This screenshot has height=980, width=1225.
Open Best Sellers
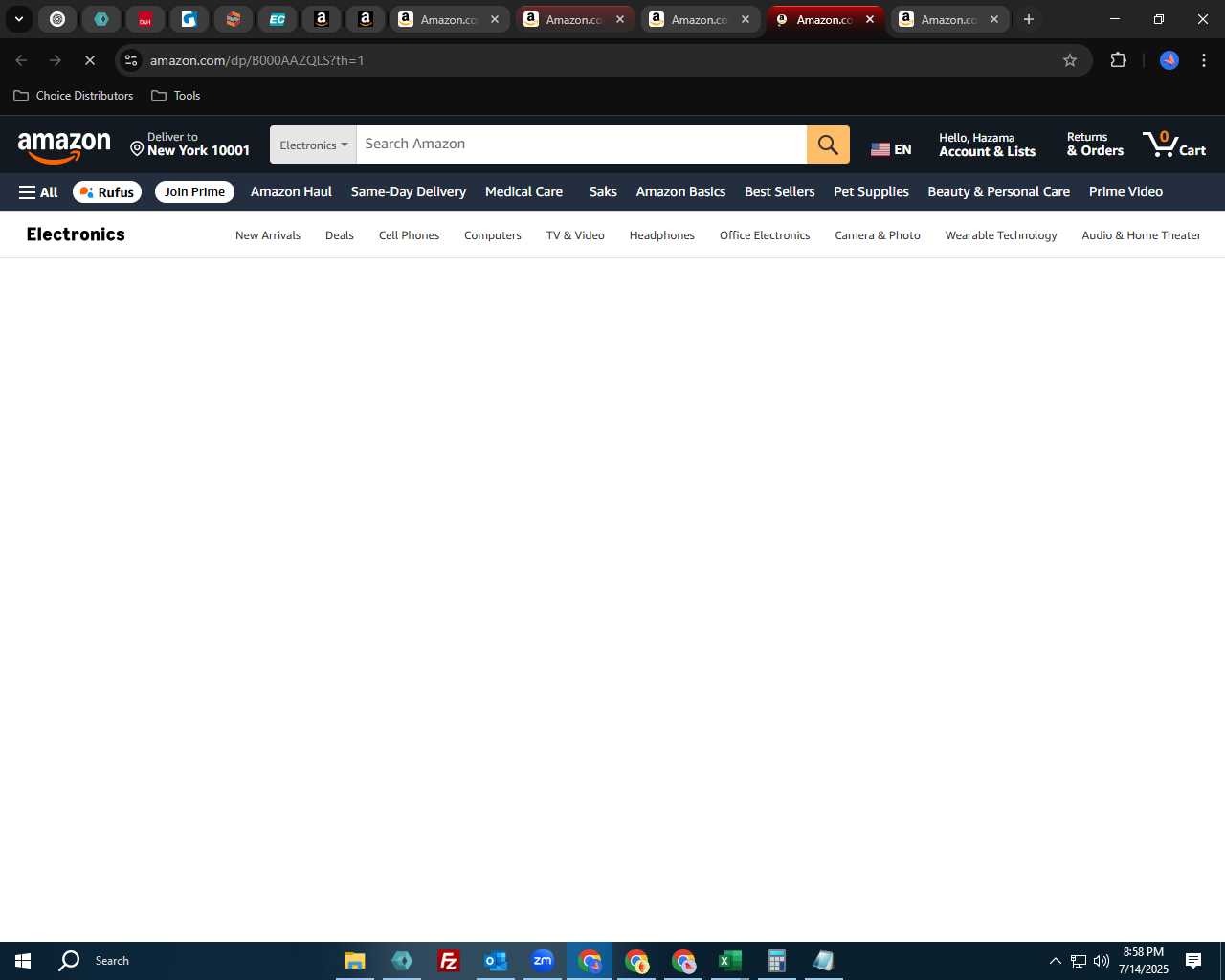tap(780, 192)
